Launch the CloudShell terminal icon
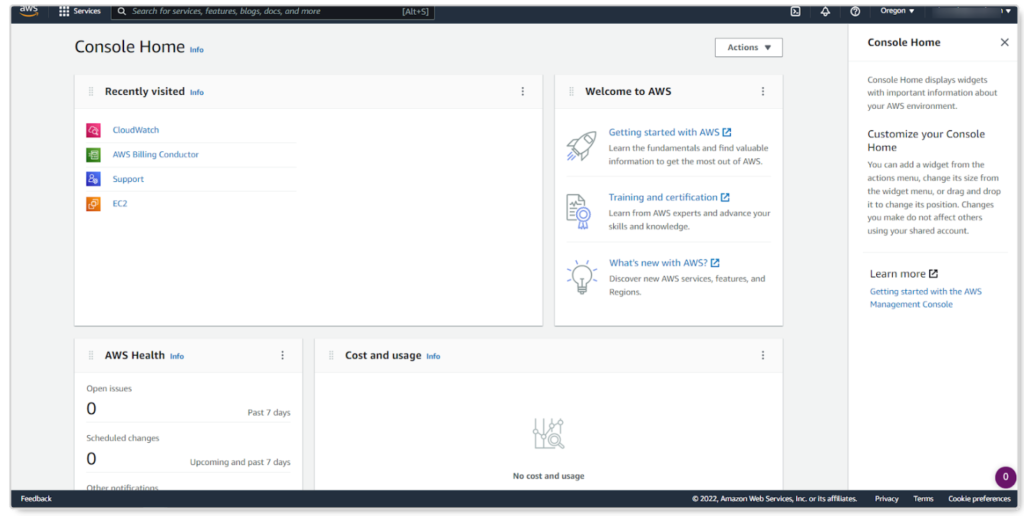 click(795, 11)
